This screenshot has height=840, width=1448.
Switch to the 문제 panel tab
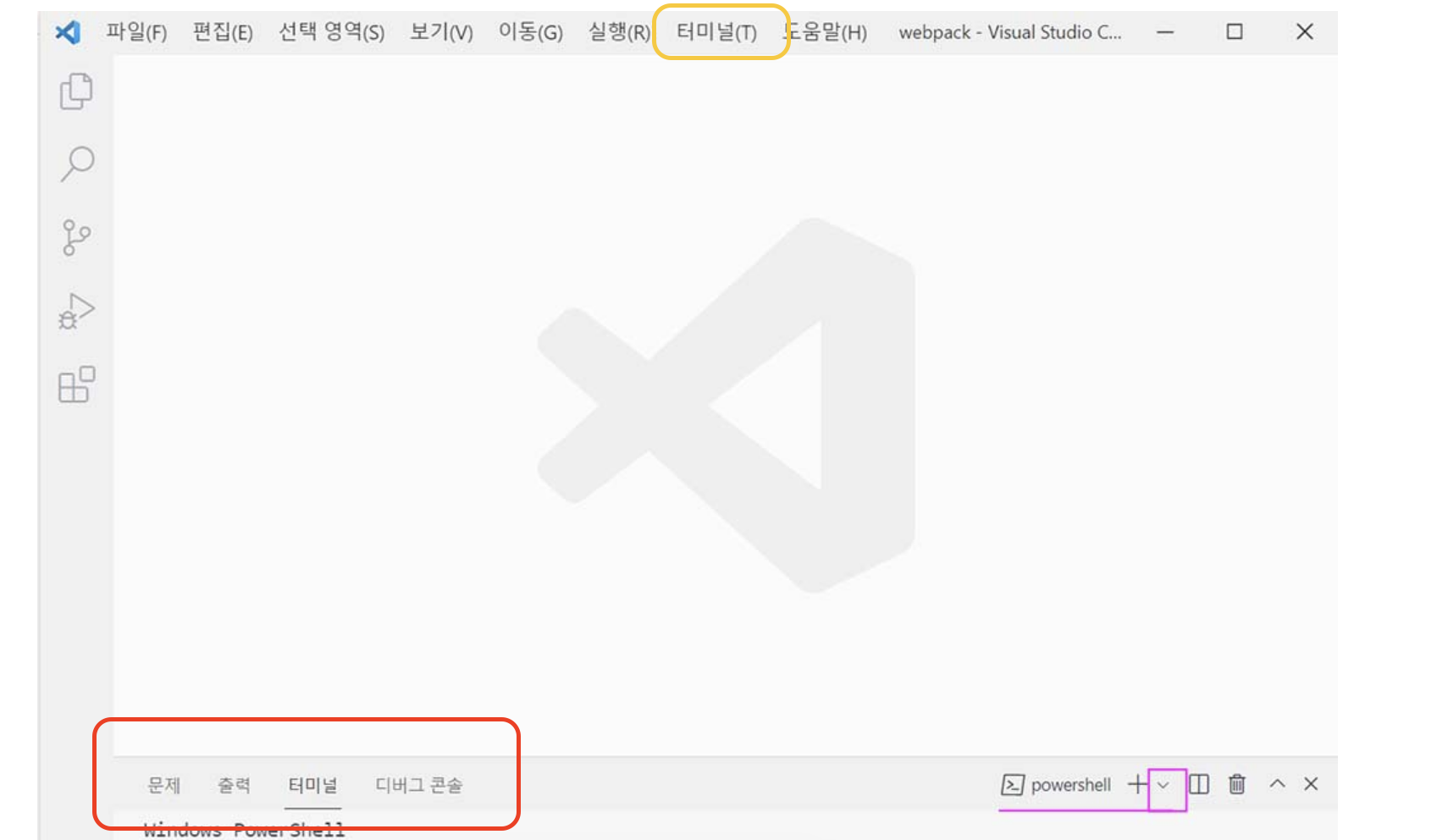pyautogui.click(x=163, y=785)
